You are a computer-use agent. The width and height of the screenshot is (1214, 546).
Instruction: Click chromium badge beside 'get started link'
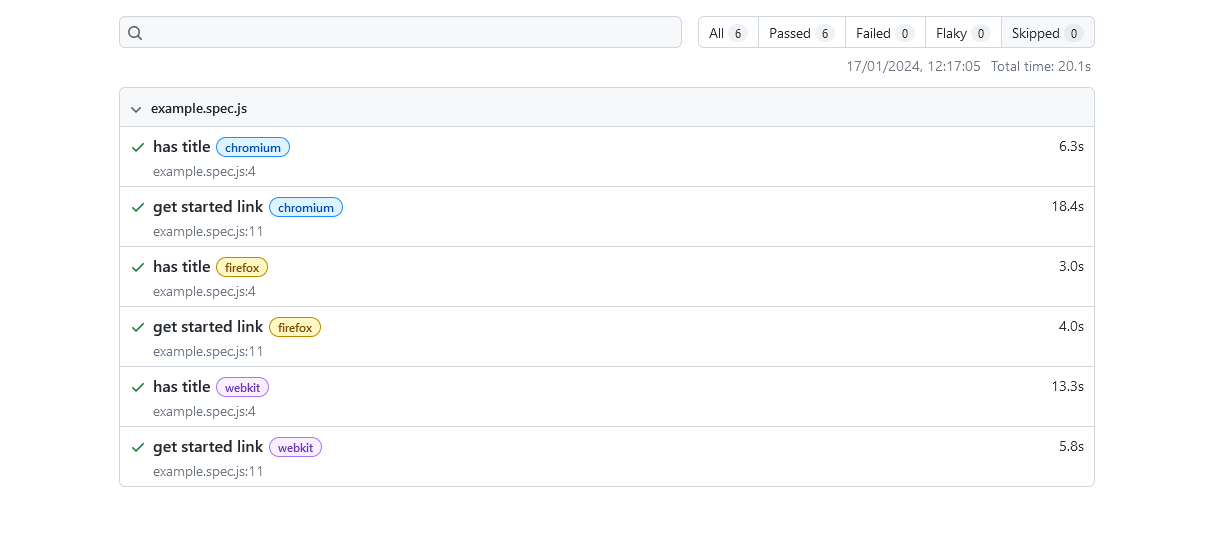pos(306,208)
